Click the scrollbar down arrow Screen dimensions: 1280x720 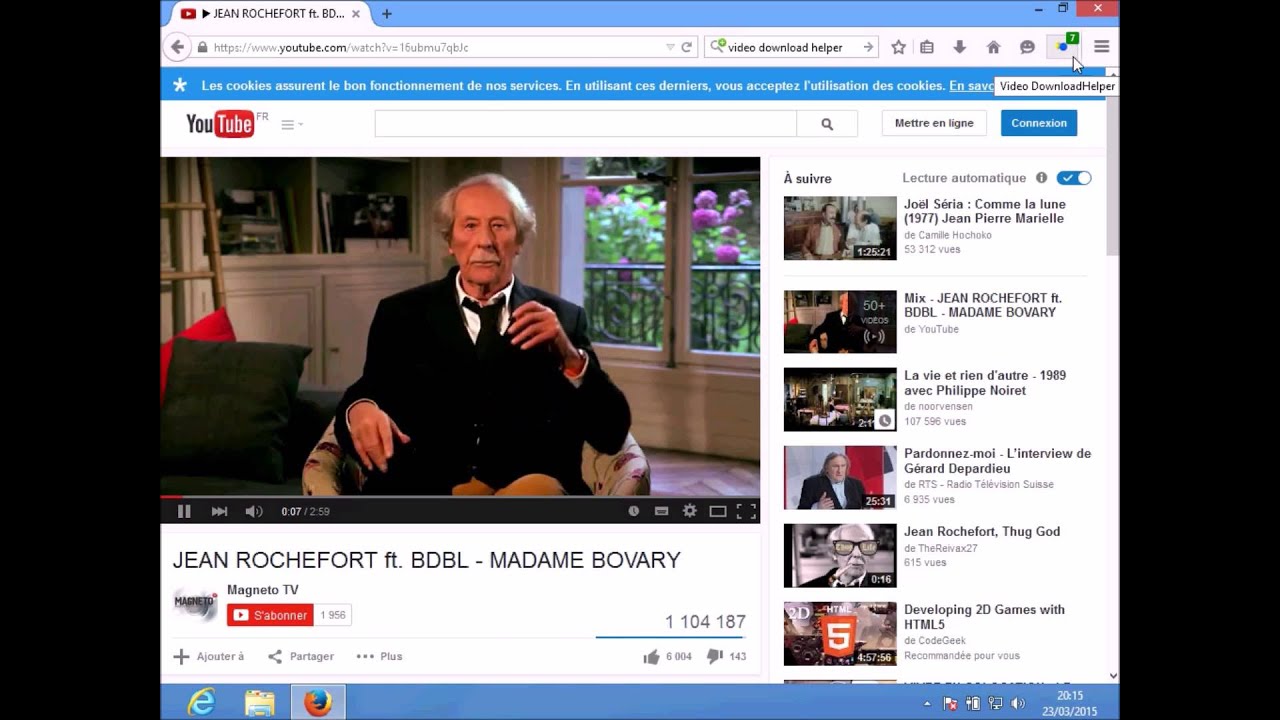(1113, 677)
